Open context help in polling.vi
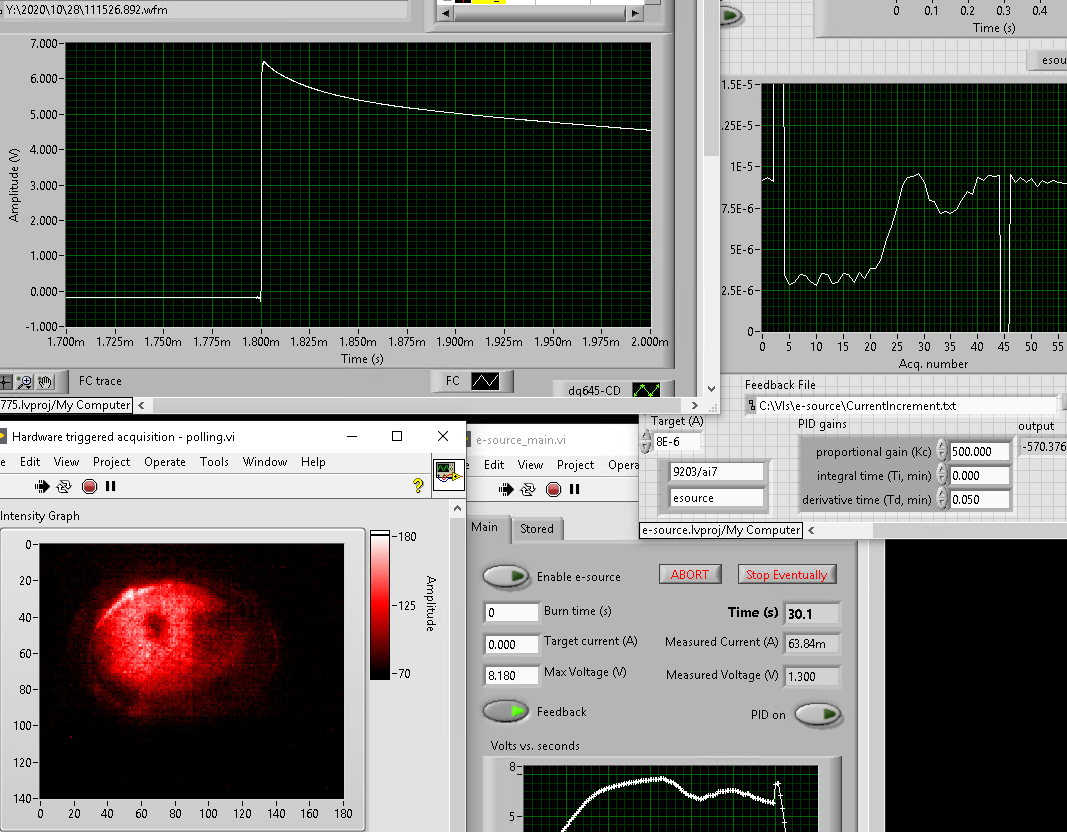This screenshot has width=1067, height=832. point(418,486)
